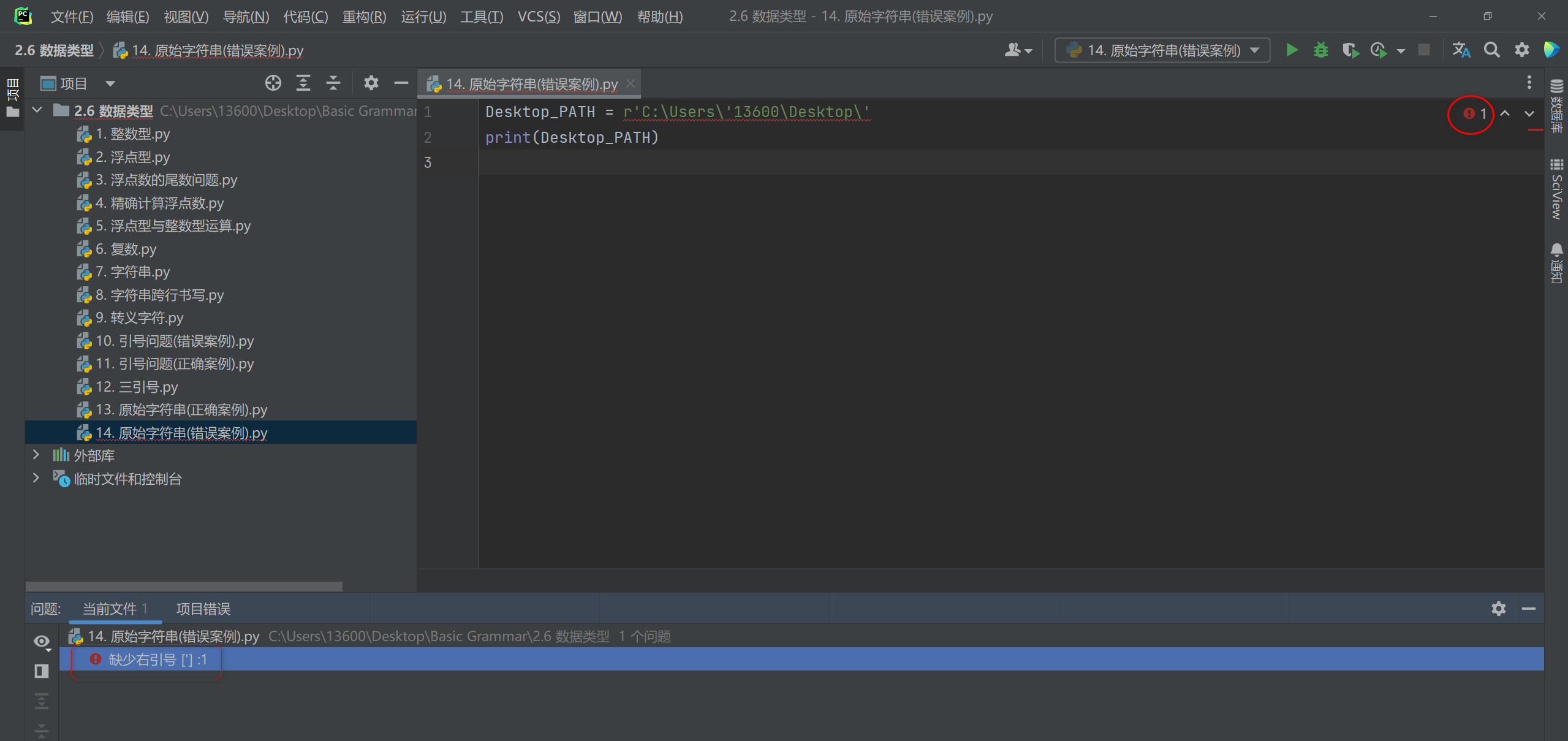
Task: Open the 帮助(H) menu
Action: tap(660, 17)
